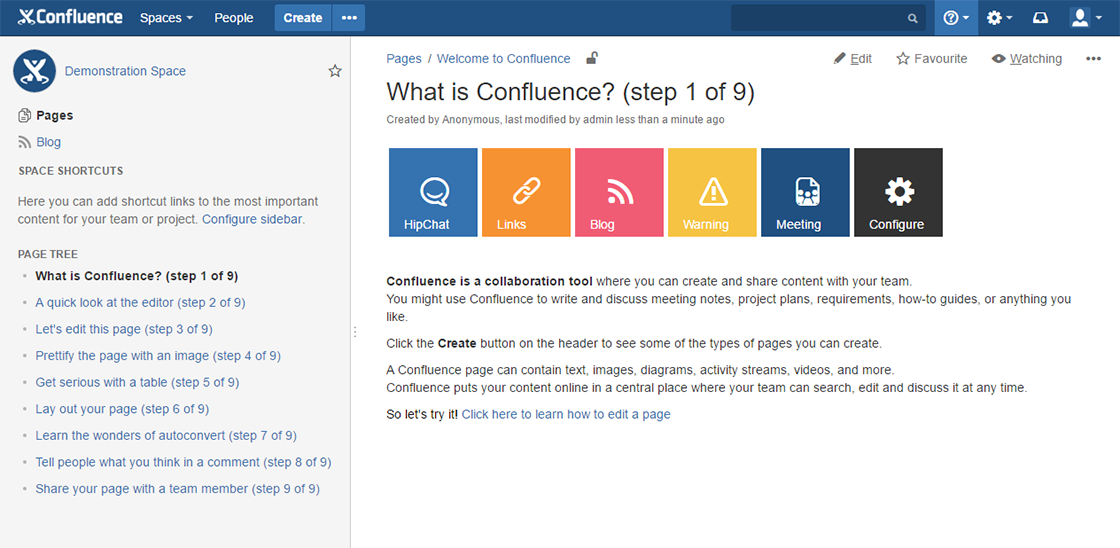Click the SPACE SHORTCUTS heading
Viewport: 1120px width, 548px height.
pyautogui.click(x=71, y=171)
